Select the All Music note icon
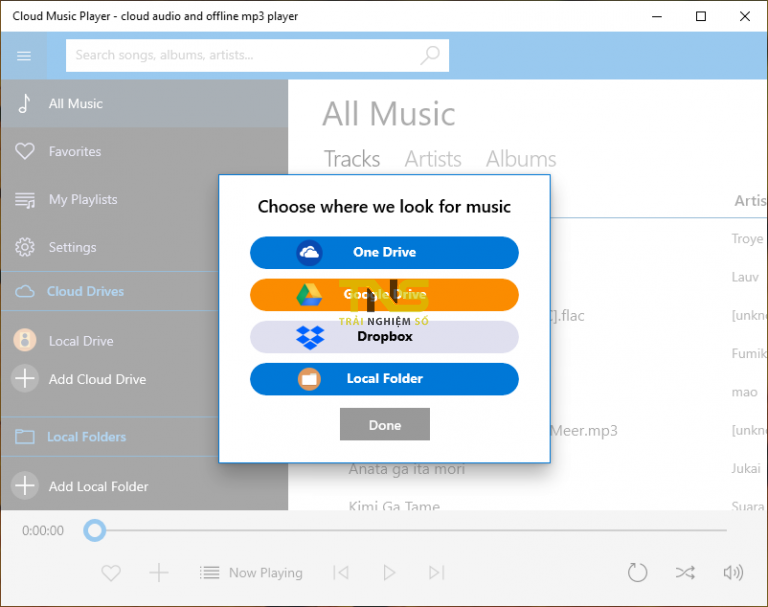 click(24, 103)
